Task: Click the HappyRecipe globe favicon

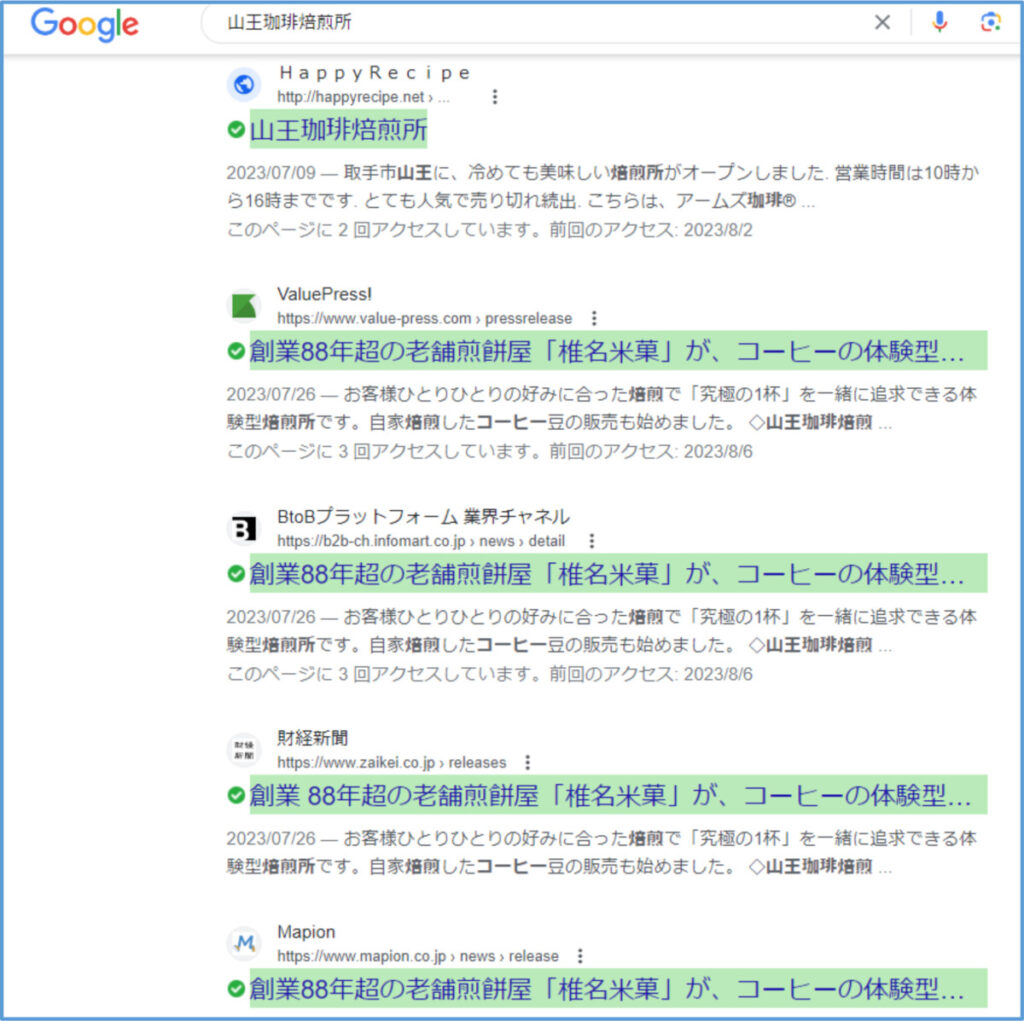Action: (x=244, y=84)
